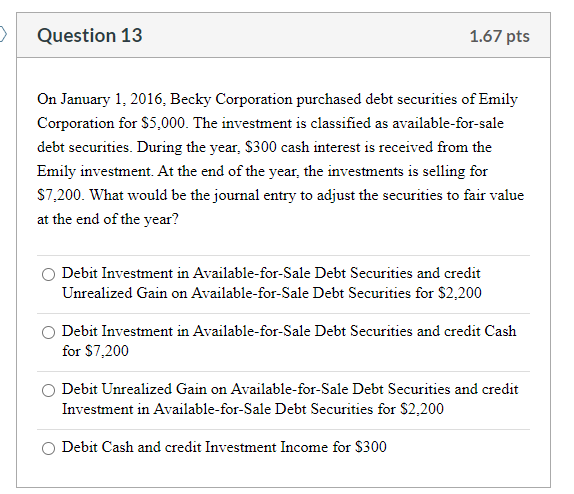The image size is (574, 494).
Task: Click the 'January 1, 2016' date text
Action: click(x=113, y=99)
